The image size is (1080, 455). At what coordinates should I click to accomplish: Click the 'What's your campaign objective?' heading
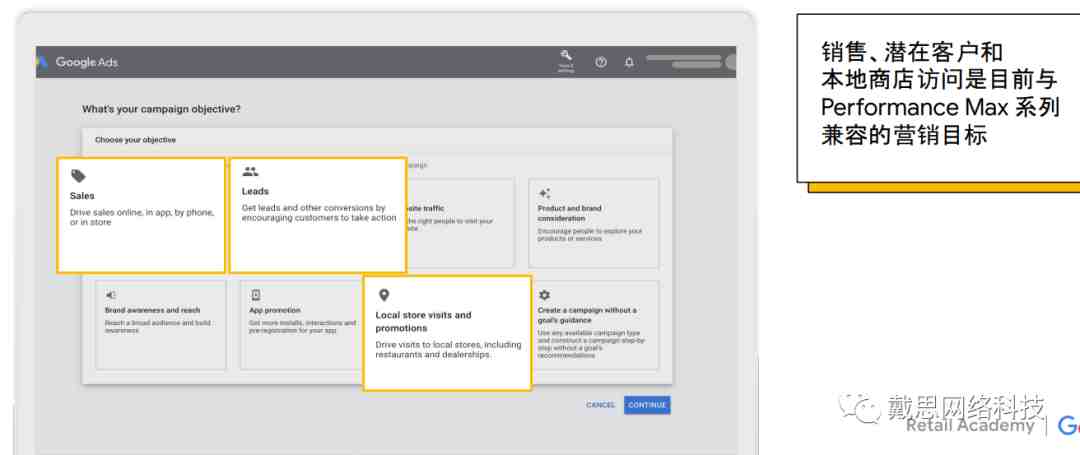161,109
